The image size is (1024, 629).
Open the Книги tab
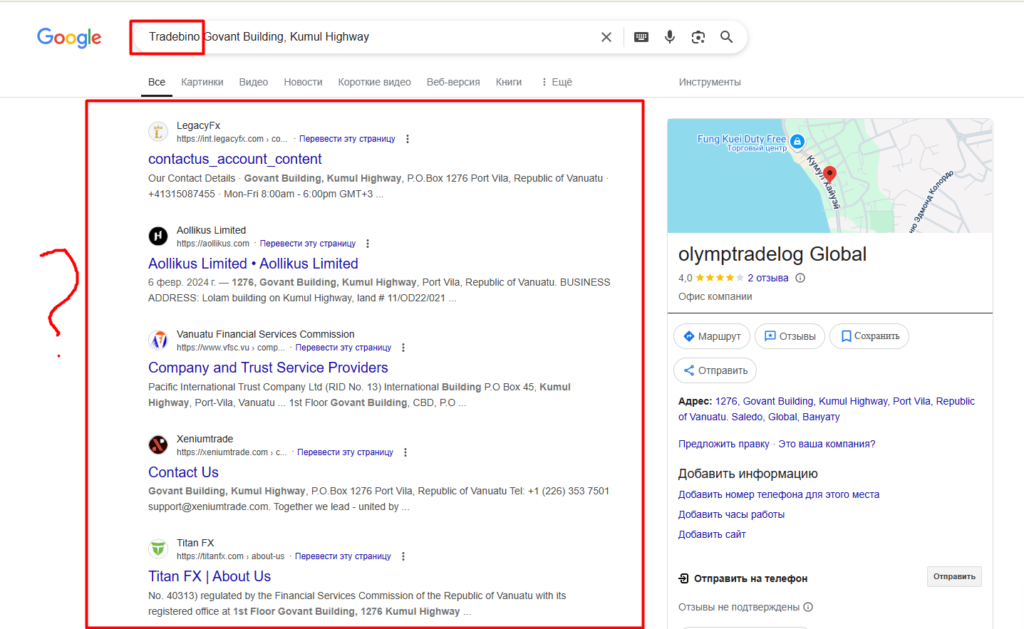pos(509,82)
